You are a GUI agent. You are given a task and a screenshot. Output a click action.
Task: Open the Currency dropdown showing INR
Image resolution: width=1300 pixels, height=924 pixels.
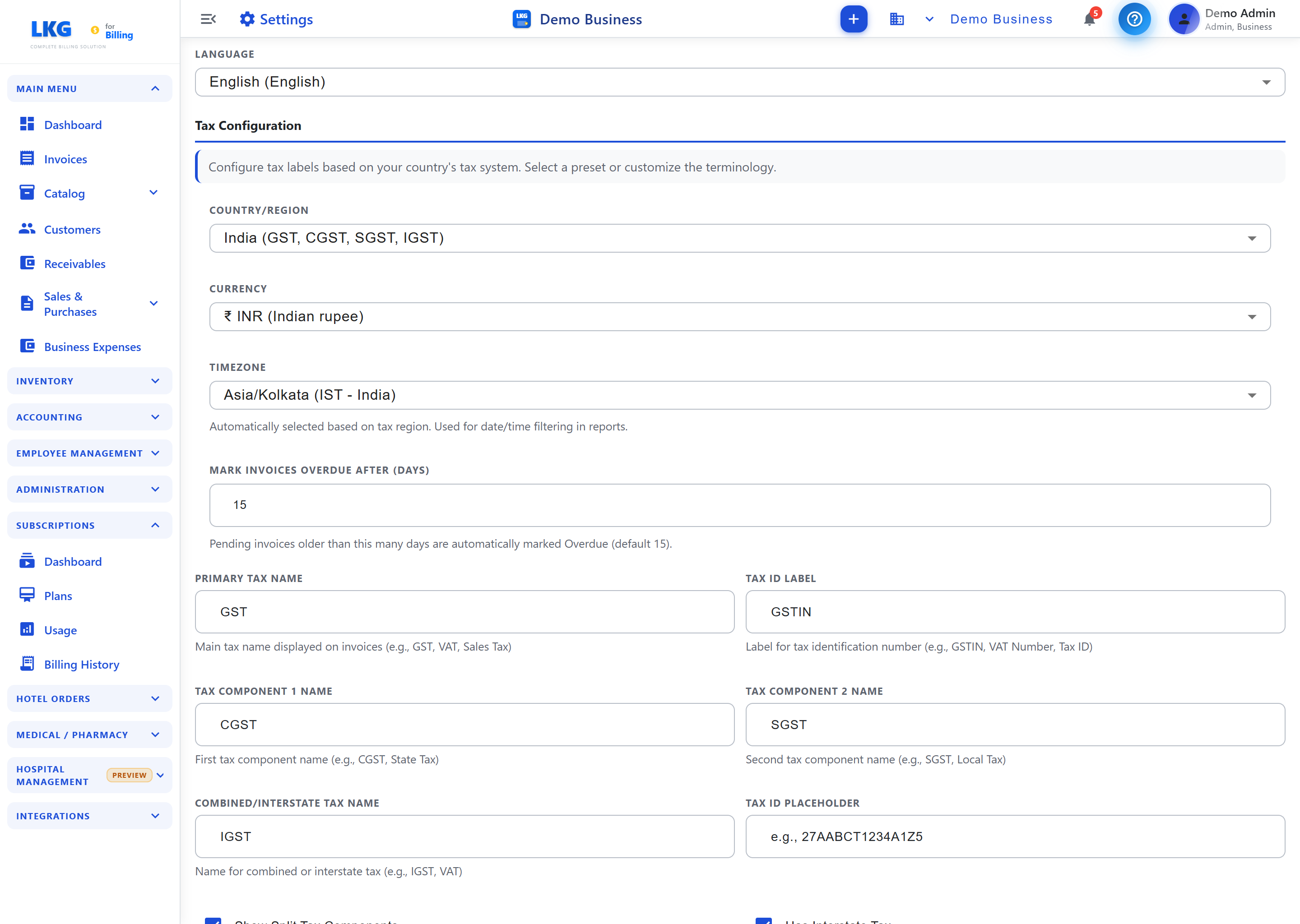point(739,316)
